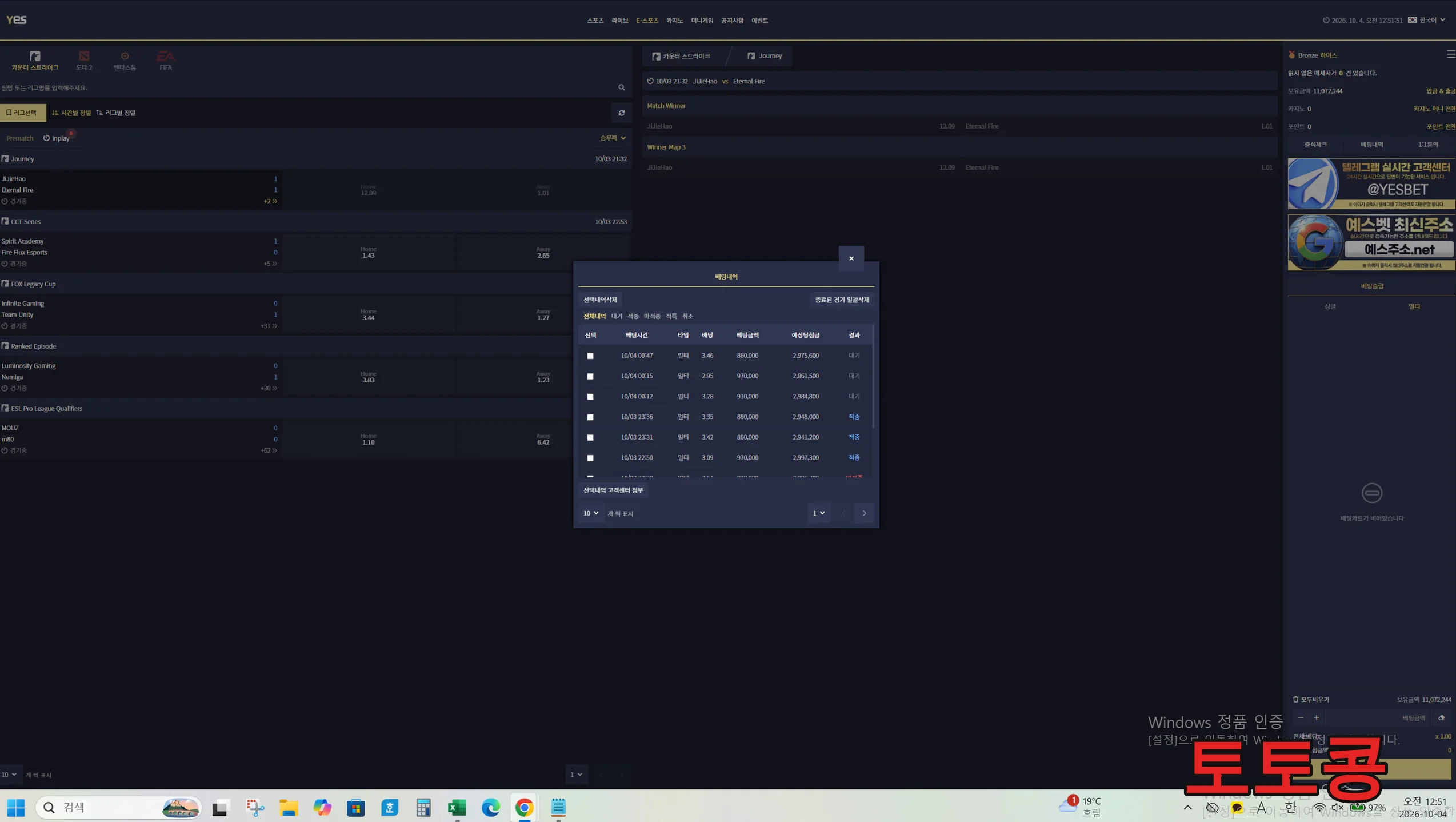Screen dimensions: 1456x822
Task: Select the FIFA game icon
Action: (x=166, y=61)
